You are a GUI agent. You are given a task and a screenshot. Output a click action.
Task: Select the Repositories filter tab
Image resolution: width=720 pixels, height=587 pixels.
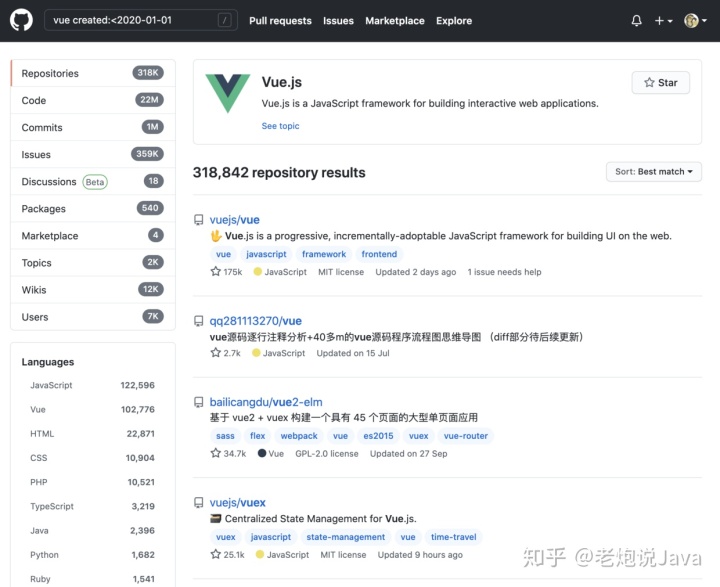93,73
